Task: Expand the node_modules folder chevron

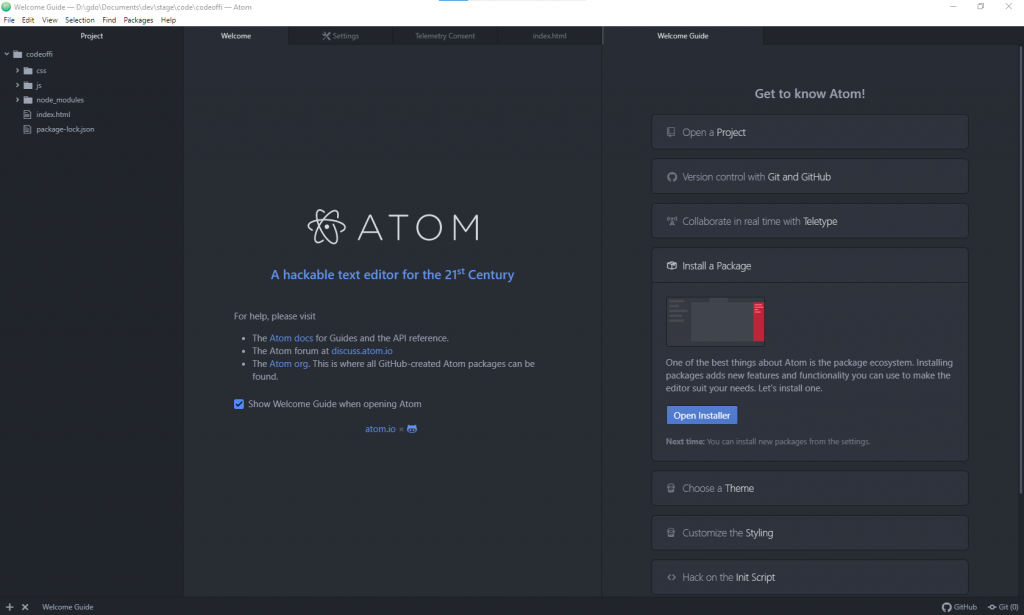Action: pyautogui.click(x=17, y=100)
